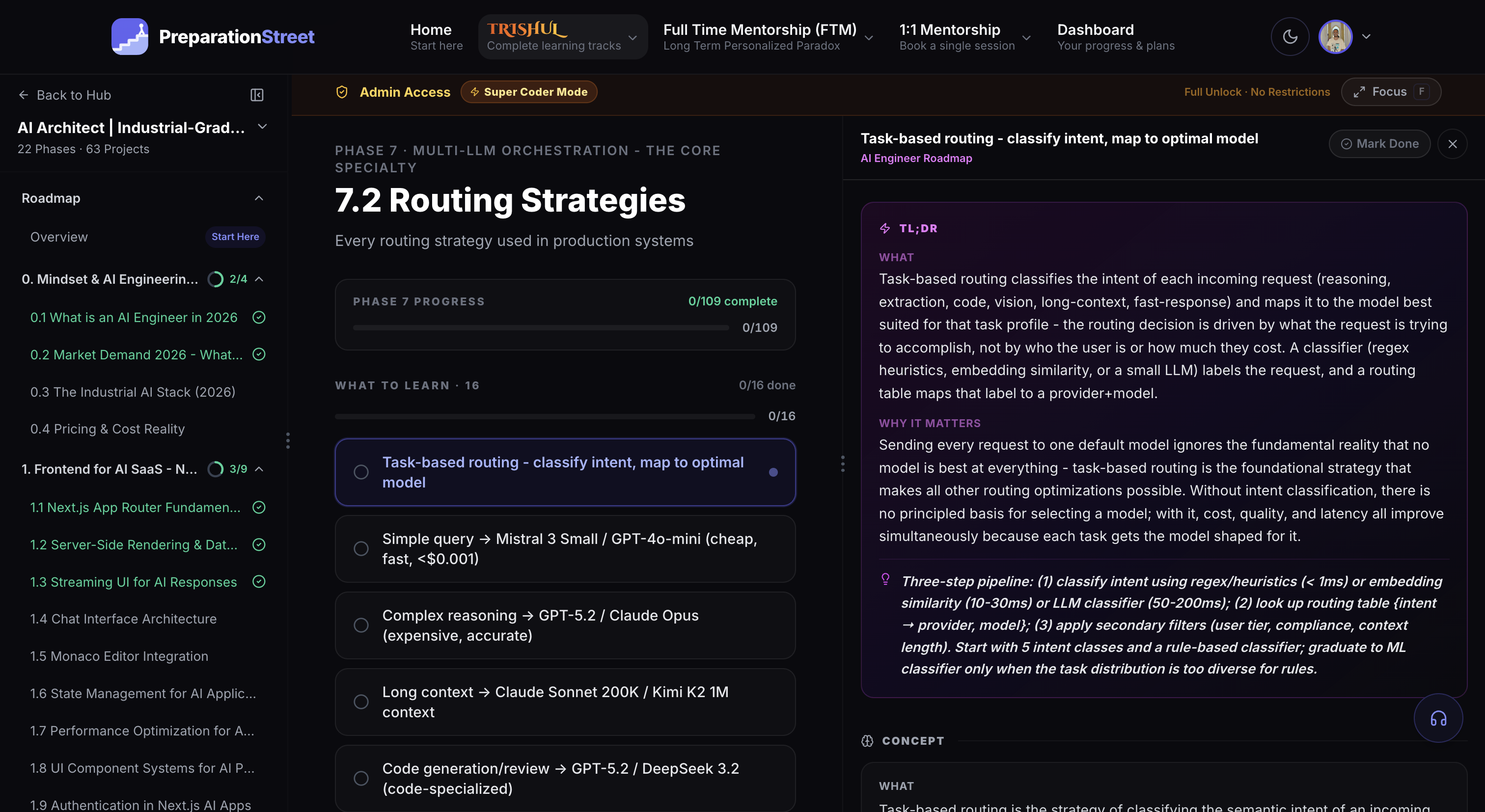This screenshot has width=1485, height=812.
Task: Click completed check icon for 1.2 Server-Side Rendering
Action: 259,544
